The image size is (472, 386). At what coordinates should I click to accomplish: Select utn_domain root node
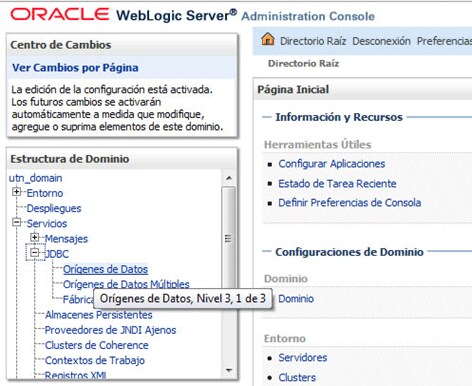[36, 178]
